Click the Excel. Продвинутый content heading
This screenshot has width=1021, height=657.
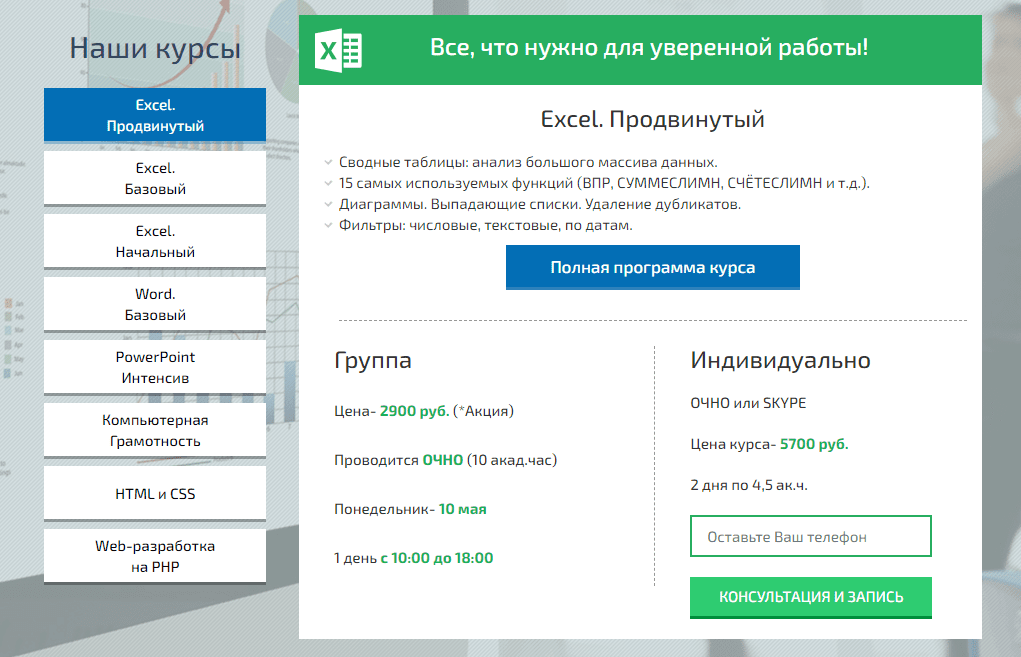pyautogui.click(x=652, y=120)
